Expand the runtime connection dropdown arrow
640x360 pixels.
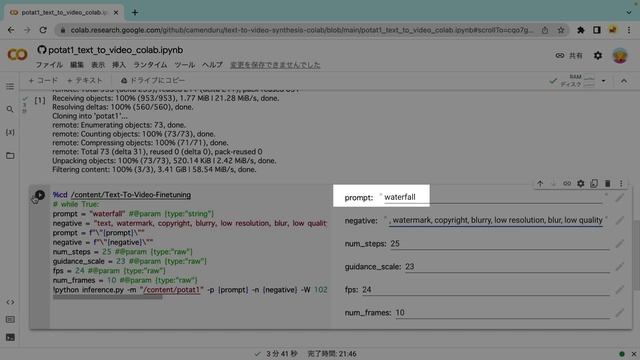click(x=604, y=81)
